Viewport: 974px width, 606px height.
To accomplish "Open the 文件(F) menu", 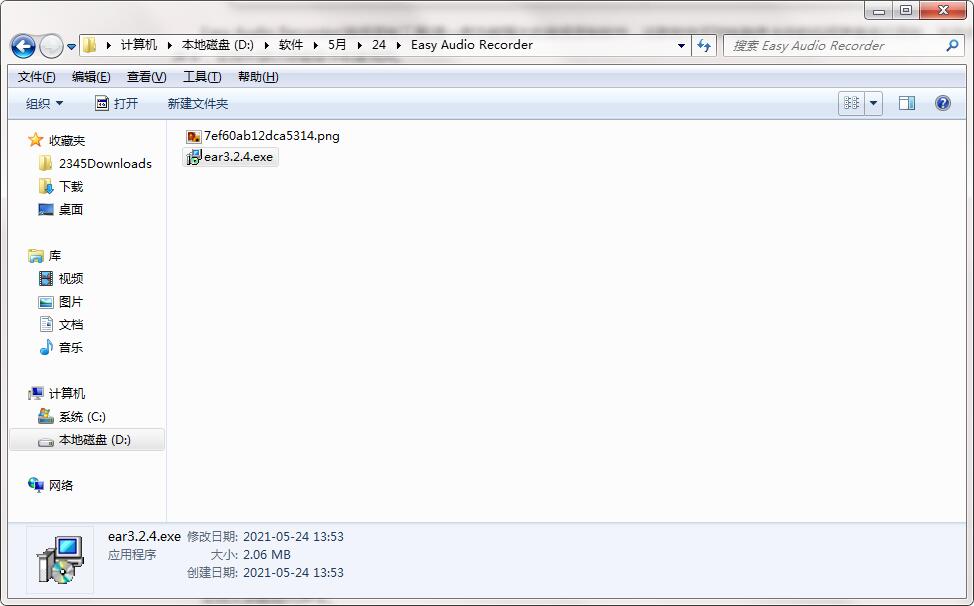I will click(x=36, y=76).
